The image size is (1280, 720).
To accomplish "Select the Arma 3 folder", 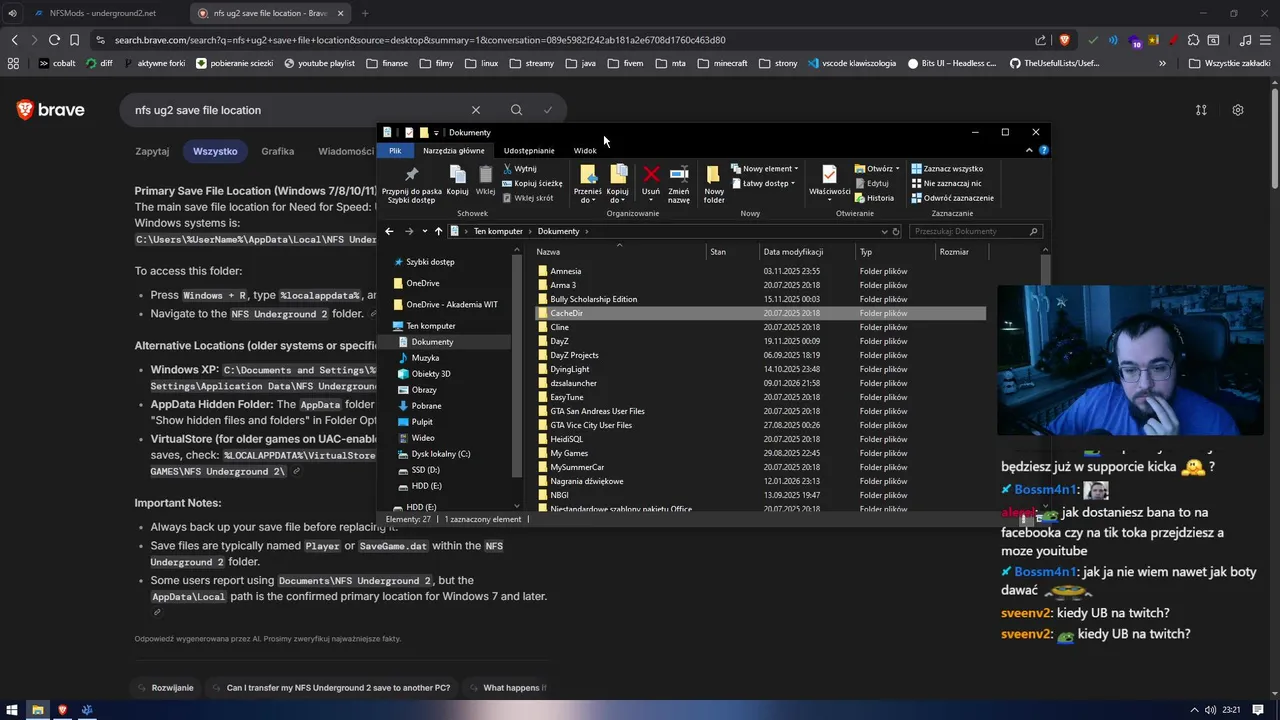I will pyautogui.click(x=563, y=285).
